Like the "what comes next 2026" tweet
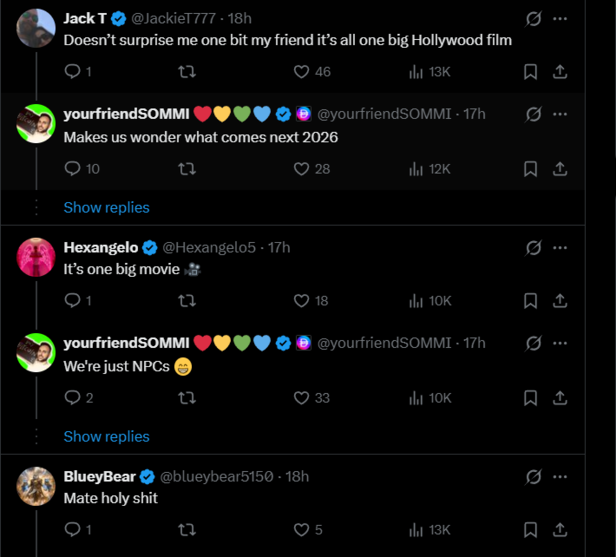The image size is (616, 557). [x=301, y=169]
